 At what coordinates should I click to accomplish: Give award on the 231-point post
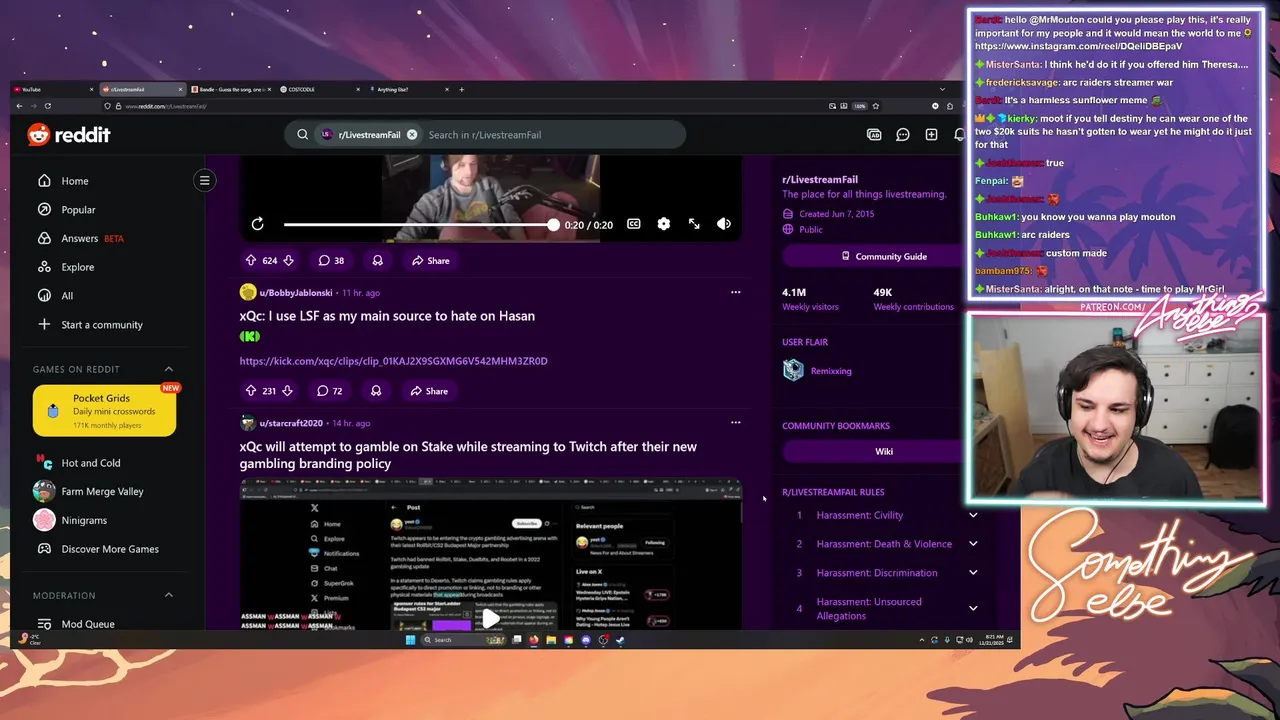(376, 391)
